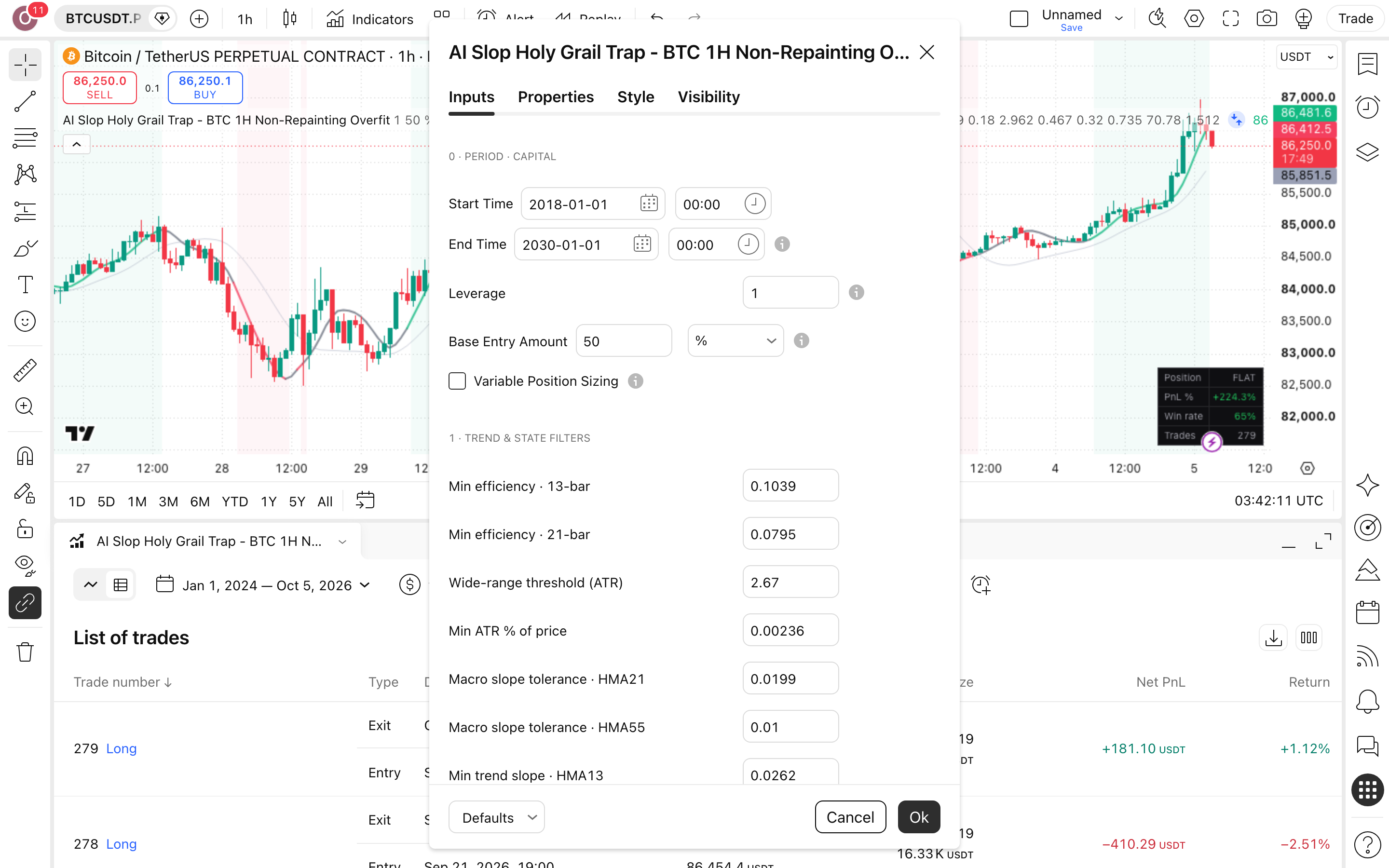Click the 86,250.1 BUY button
The image size is (1389, 868).
(205, 87)
